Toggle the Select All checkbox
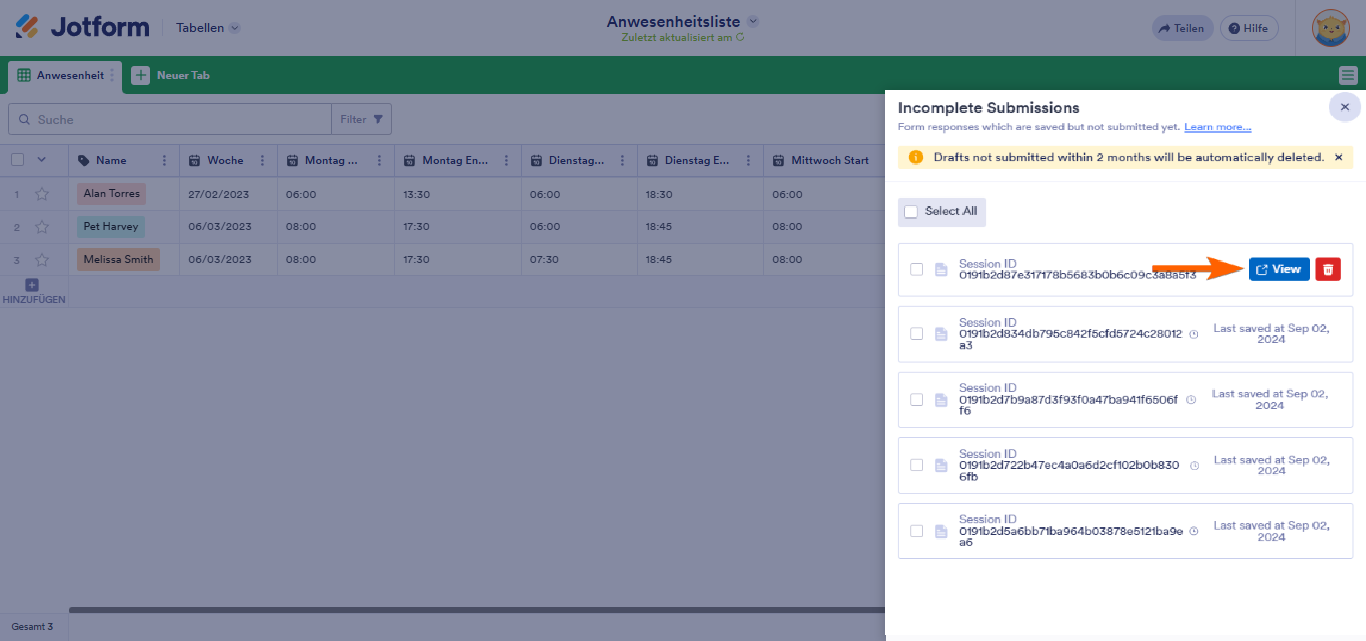The image size is (1366, 641). click(x=911, y=212)
